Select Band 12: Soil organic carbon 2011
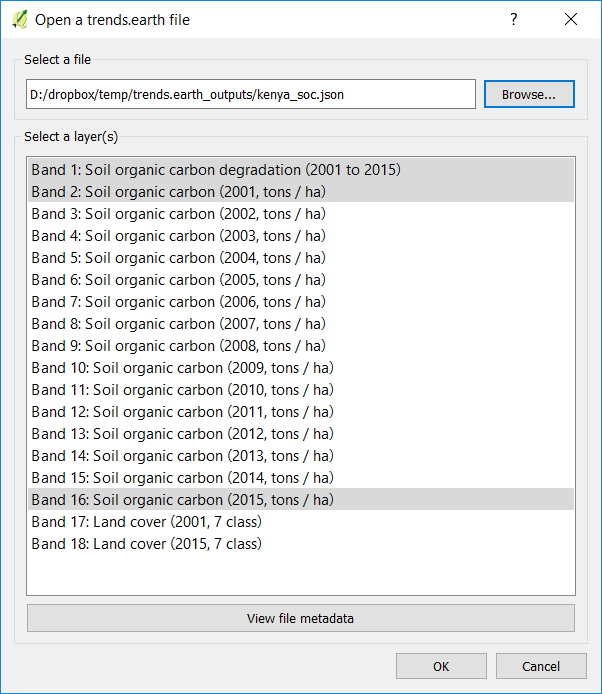Image resolution: width=602 pixels, height=694 pixels. [x=301, y=412]
